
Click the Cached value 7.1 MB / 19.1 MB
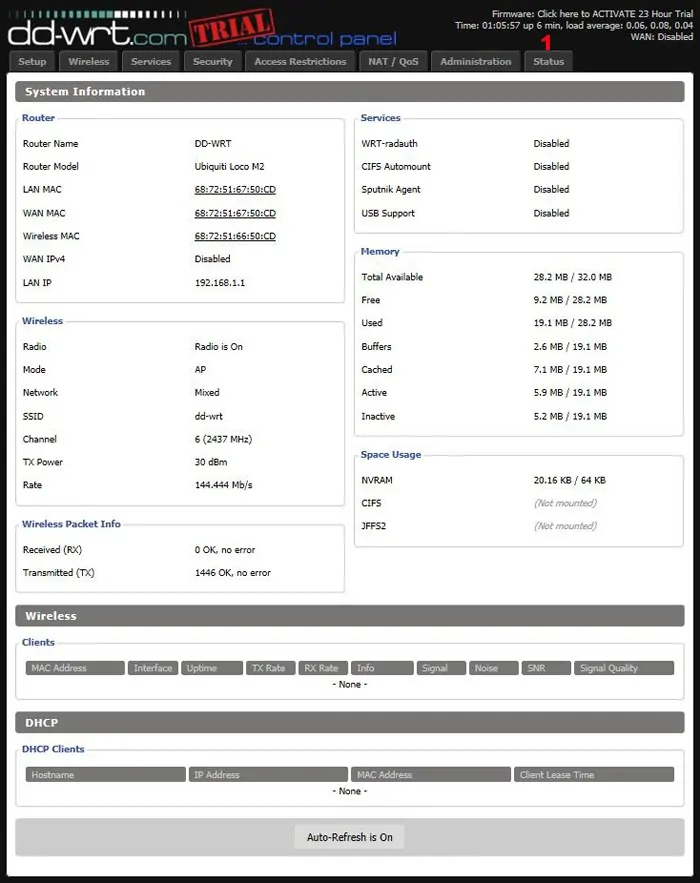tap(570, 370)
